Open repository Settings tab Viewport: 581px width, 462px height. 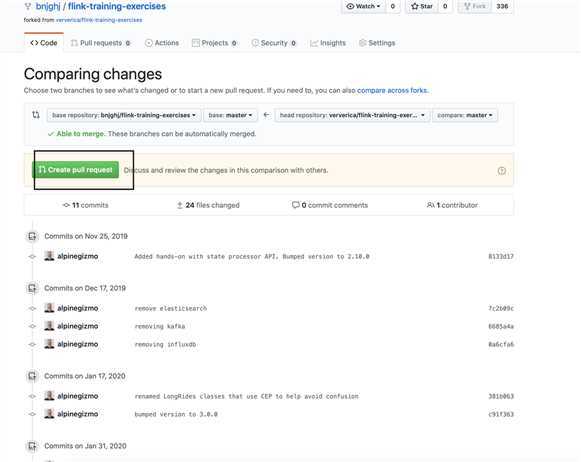(377, 43)
